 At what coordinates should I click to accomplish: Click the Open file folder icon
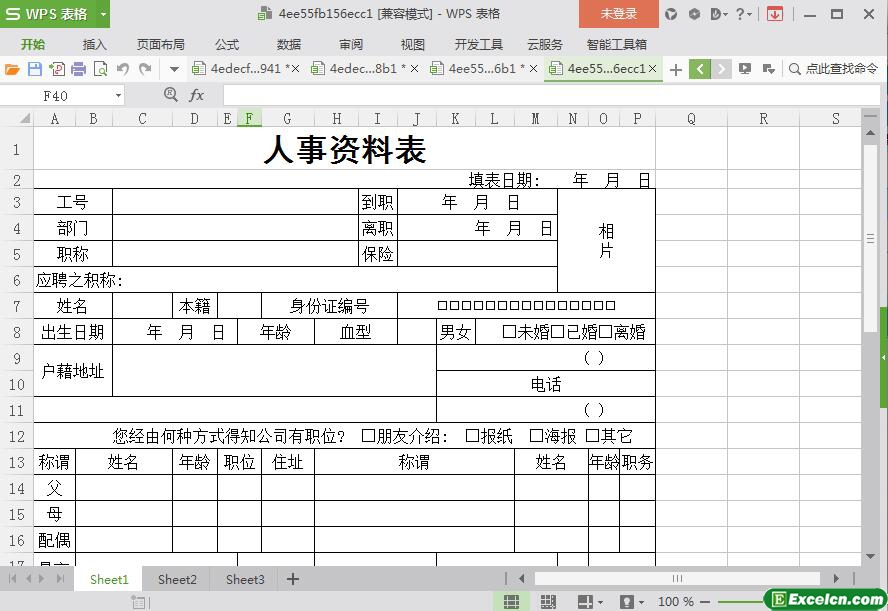tap(12, 69)
